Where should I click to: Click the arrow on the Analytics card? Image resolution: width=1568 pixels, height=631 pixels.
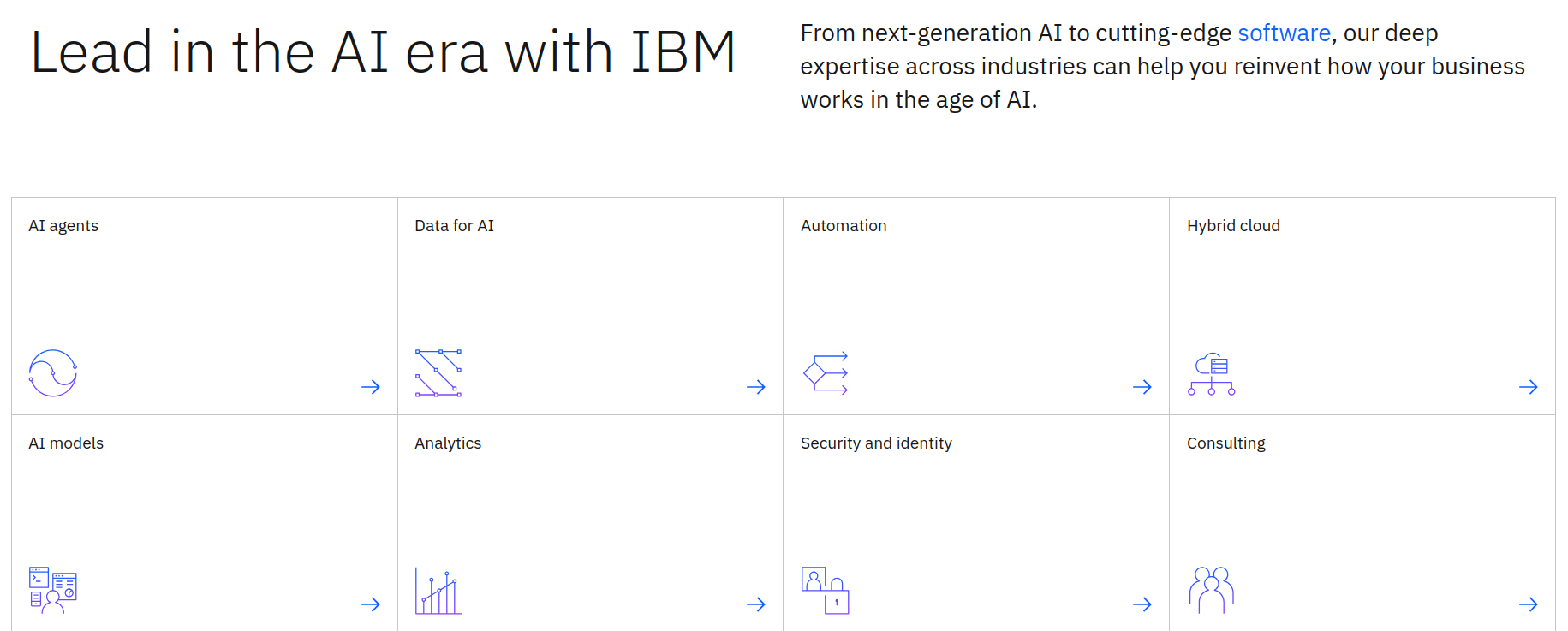coord(756,604)
